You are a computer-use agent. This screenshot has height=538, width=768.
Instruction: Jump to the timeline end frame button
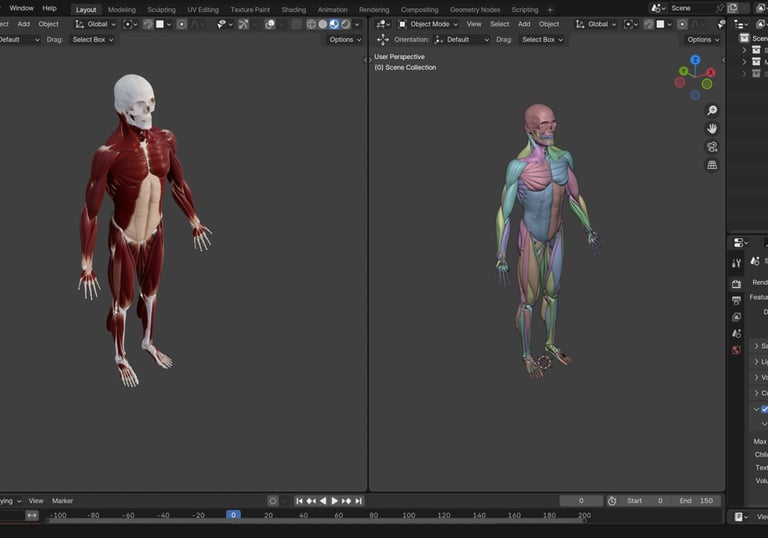[359, 501]
